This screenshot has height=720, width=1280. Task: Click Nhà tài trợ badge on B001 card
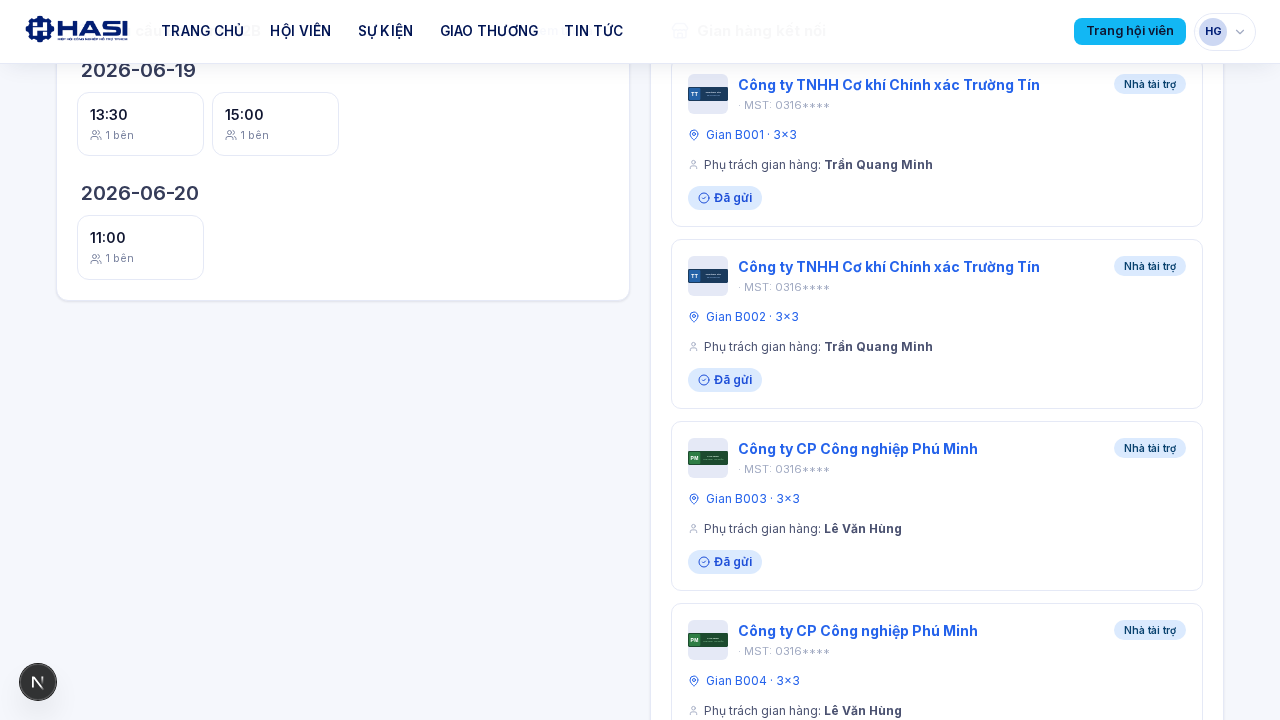click(x=1150, y=84)
